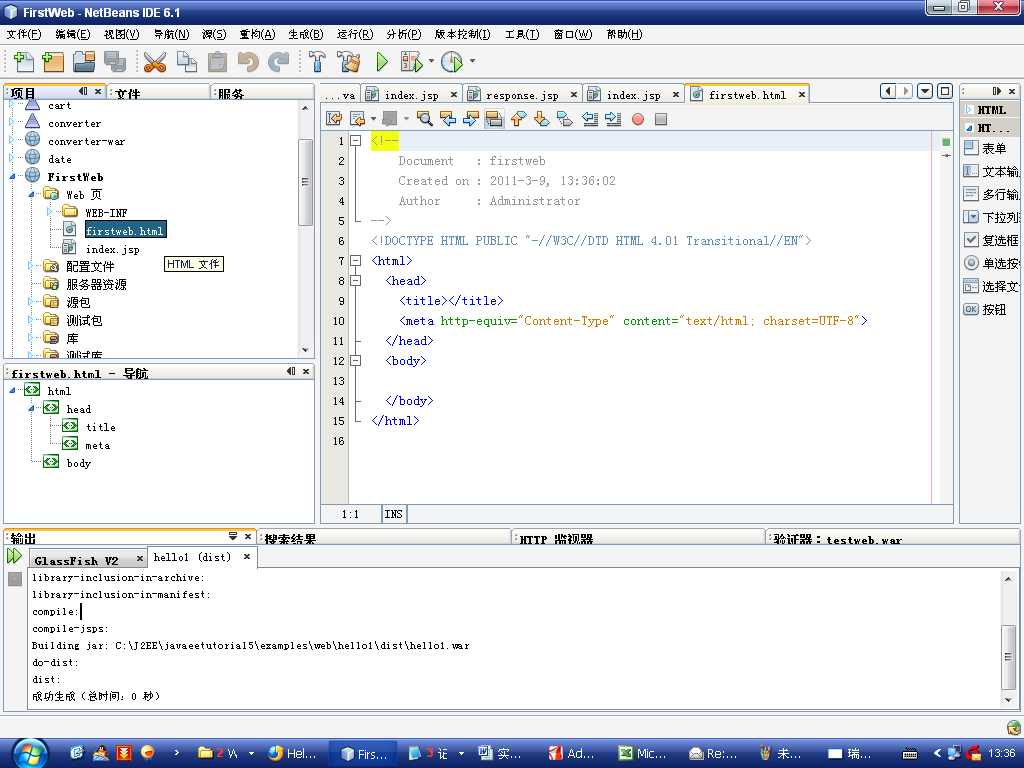Viewport: 1024px width, 768px height.
Task: Click the editor Toggle Highlight Search icon
Action: [494, 119]
